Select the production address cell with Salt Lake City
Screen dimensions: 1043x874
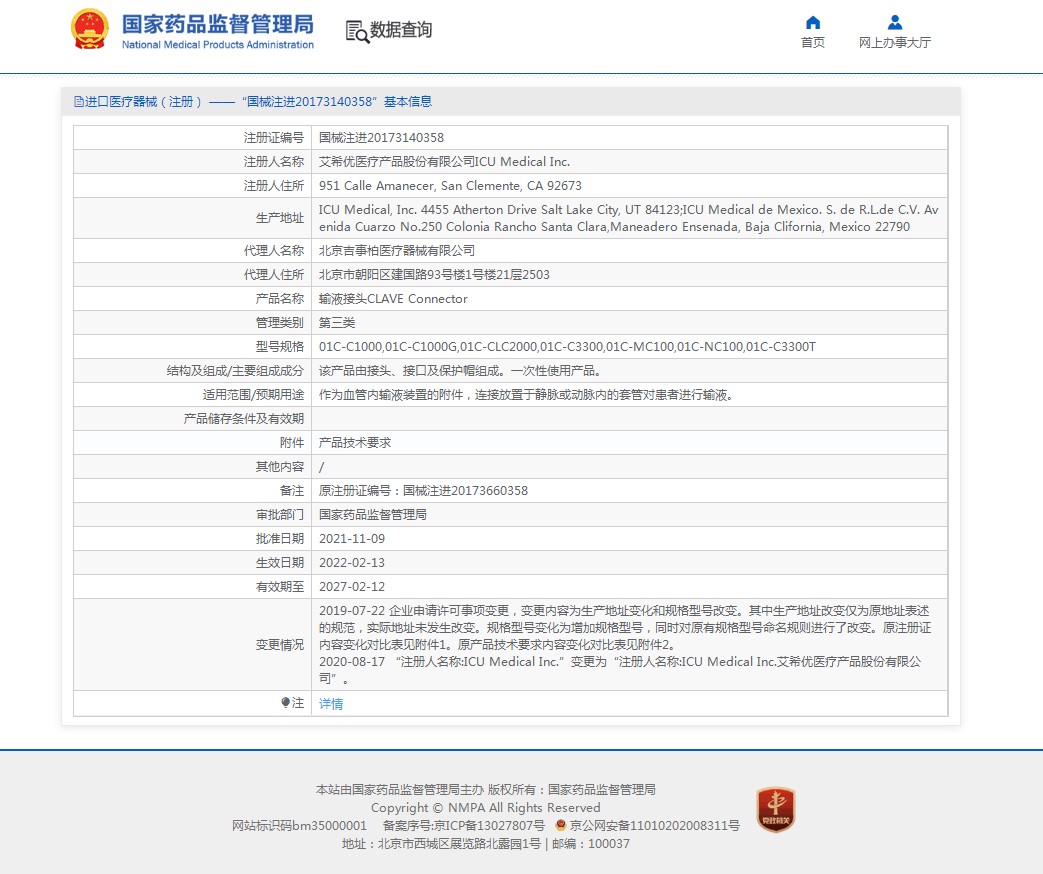629,218
